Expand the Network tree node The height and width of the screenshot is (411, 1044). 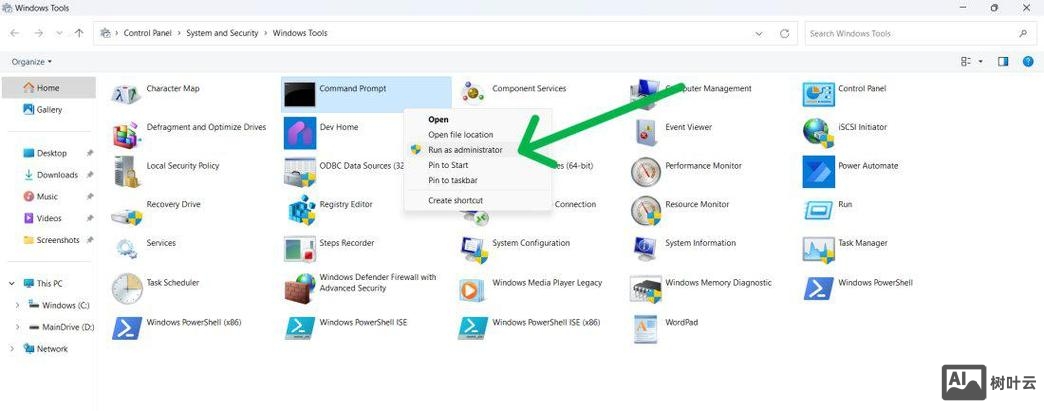tap(12, 349)
